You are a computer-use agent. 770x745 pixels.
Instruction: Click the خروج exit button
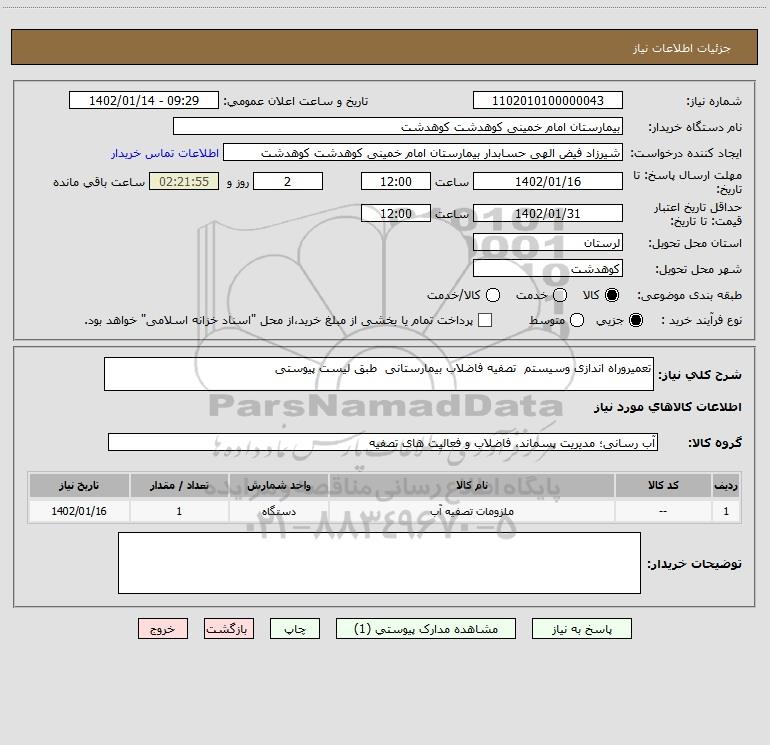163,629
